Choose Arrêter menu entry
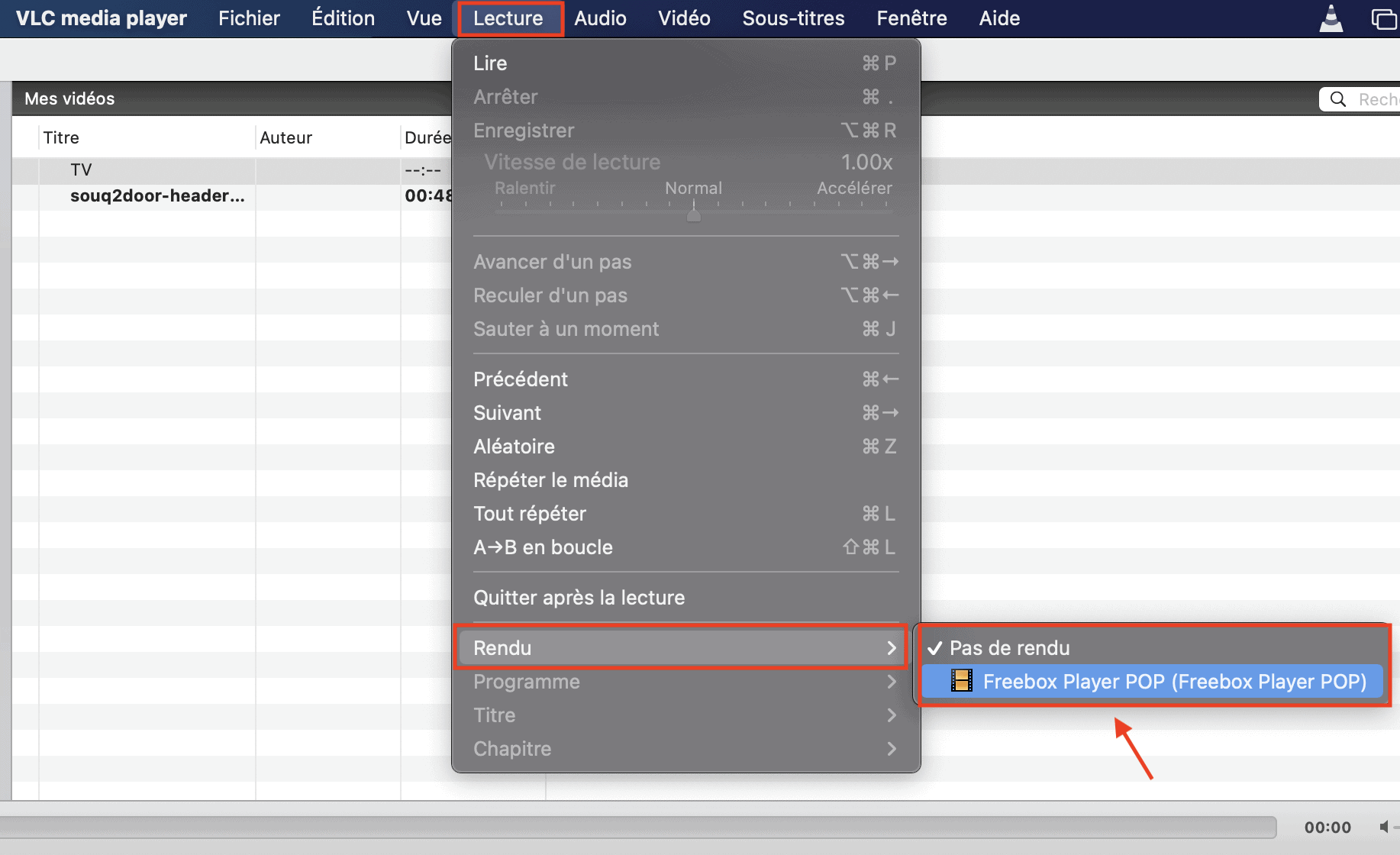1400x855 pixels. click(685, 97)
